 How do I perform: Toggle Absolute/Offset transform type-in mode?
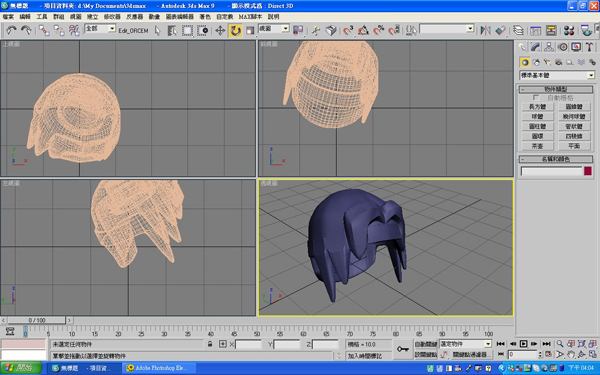click(x=223, y=344)
